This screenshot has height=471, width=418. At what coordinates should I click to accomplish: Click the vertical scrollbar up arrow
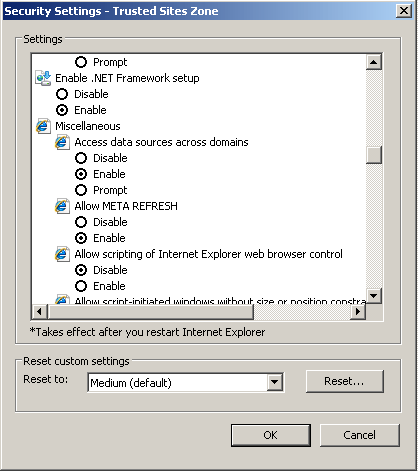tap(374, 62)
